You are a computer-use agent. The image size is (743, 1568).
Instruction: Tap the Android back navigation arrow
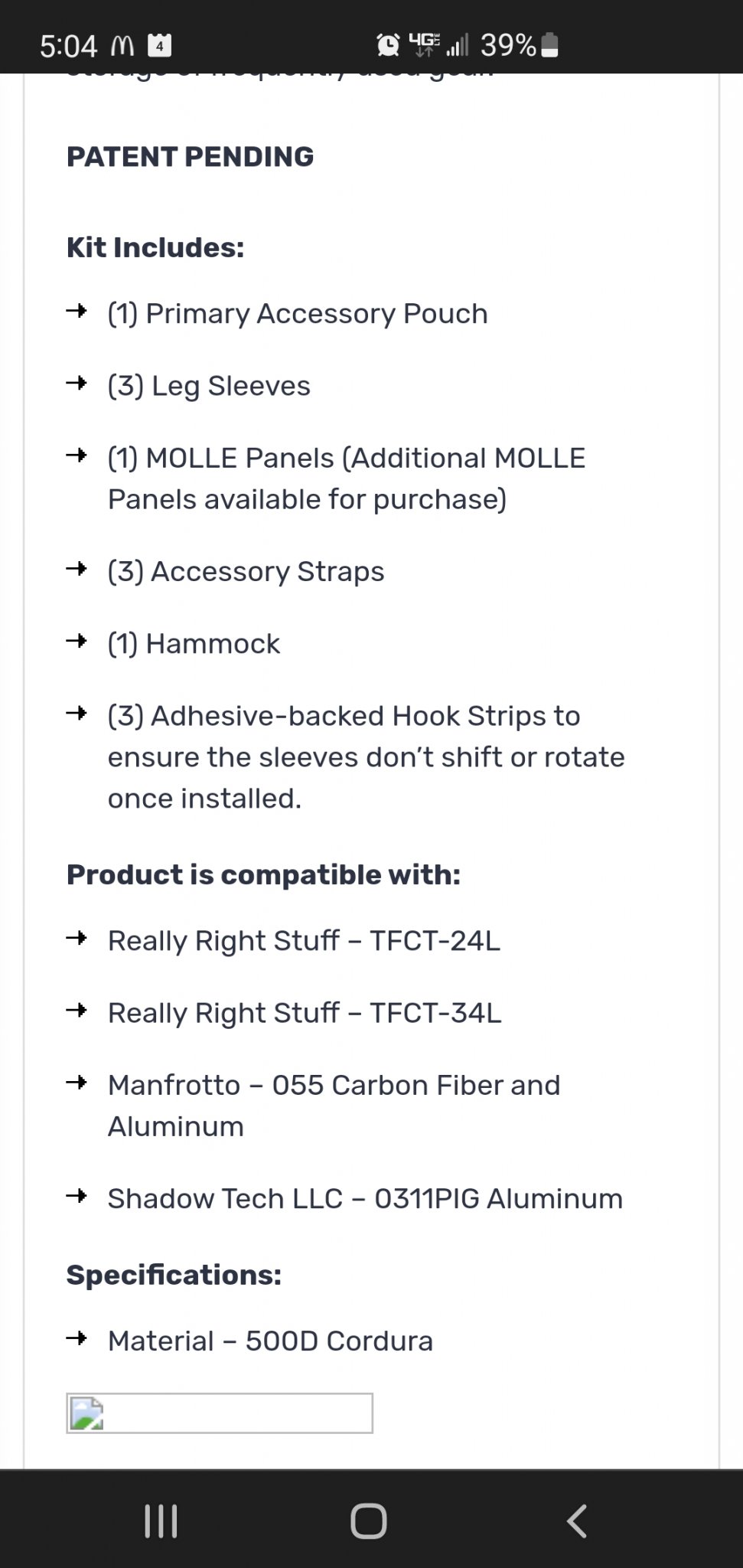[577, 1521]
